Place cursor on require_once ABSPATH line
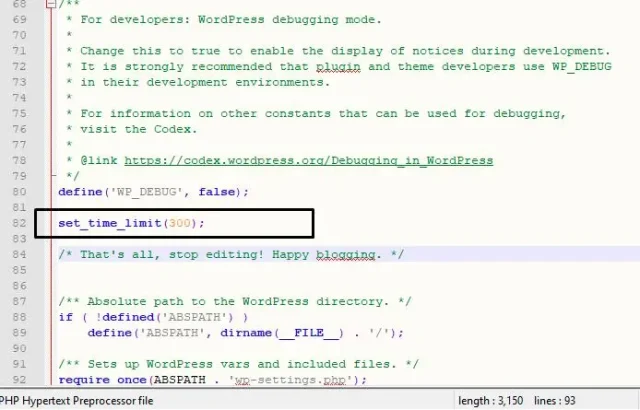 (212, 379)
